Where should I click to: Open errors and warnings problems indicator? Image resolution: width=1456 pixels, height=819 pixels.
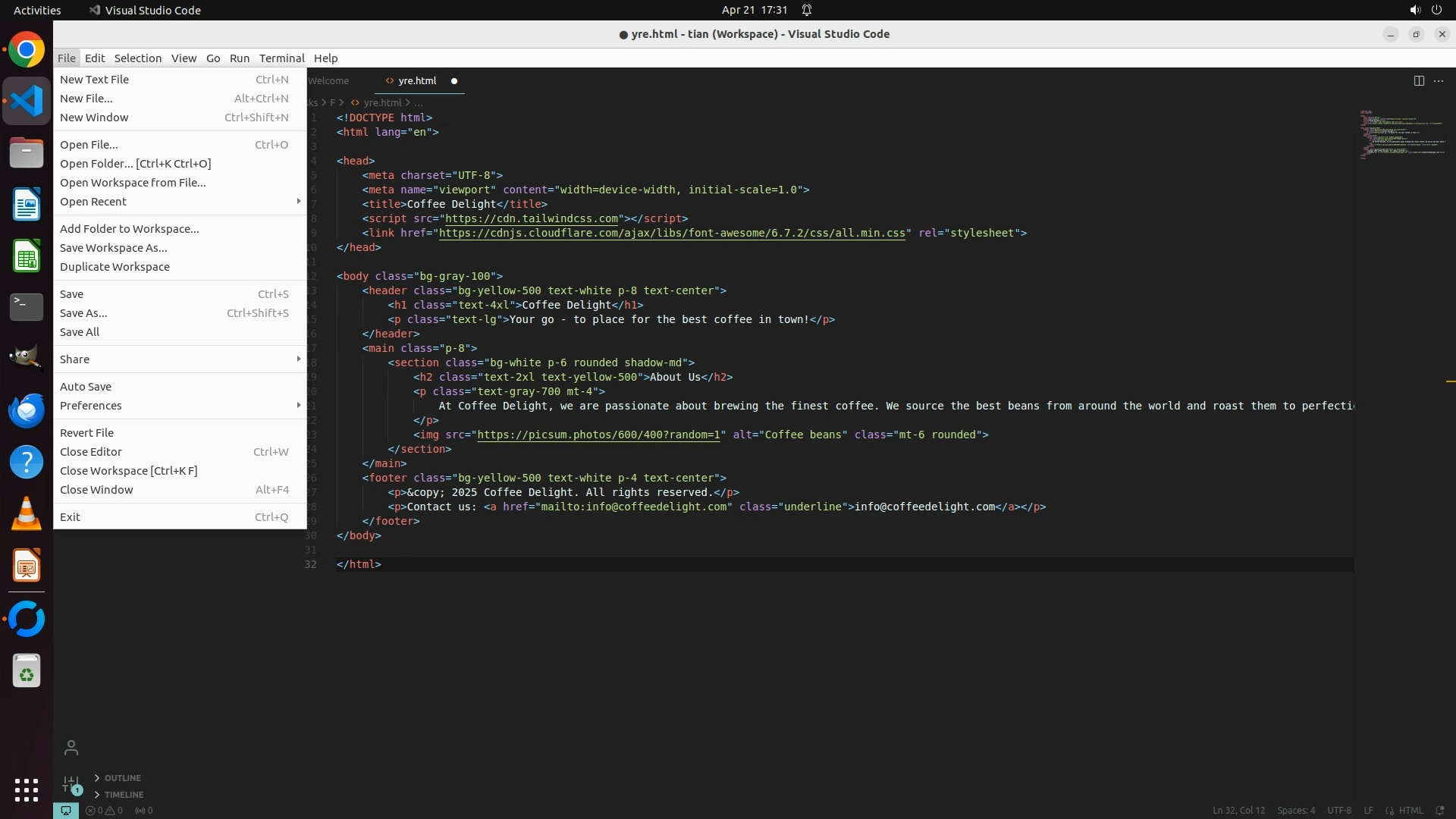[104, 810]
